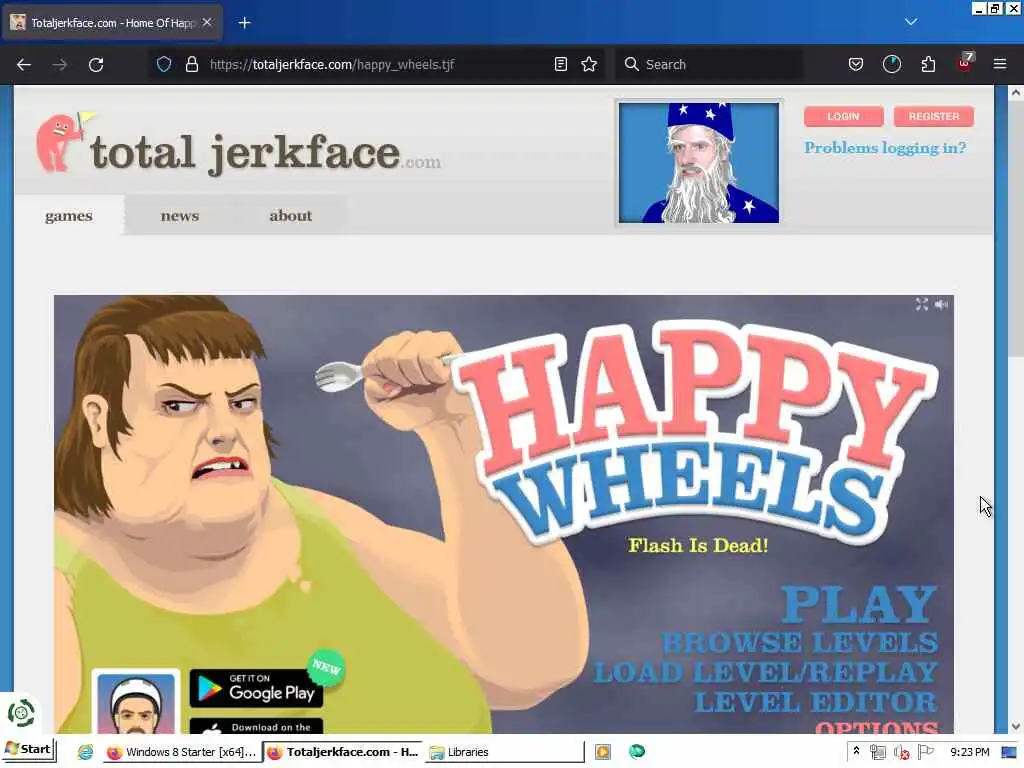Choose BROWSE LEVELS in the game menu
The height and width of the screenshot is (768, 1024).
pyautogui.click(x=800, y=643)
